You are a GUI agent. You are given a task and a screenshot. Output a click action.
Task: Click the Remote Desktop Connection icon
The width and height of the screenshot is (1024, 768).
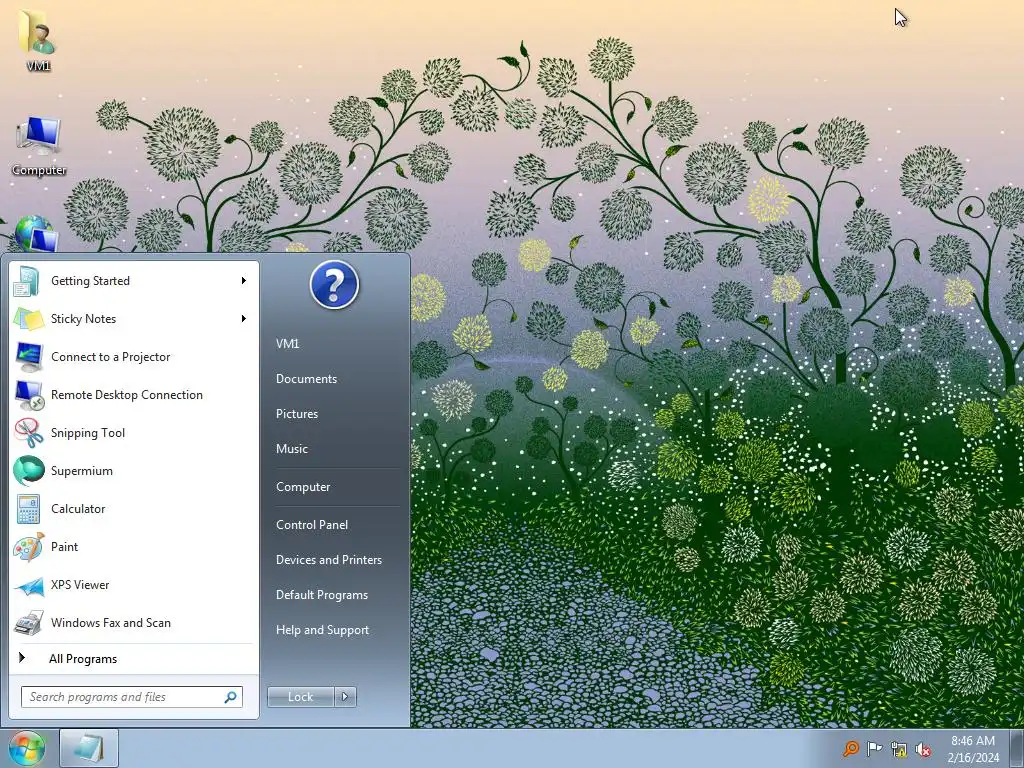(x=28, y=395)
